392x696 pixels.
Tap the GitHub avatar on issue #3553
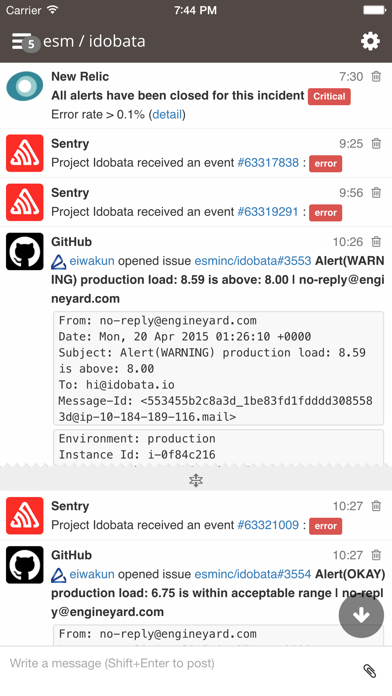coord(25,251)
